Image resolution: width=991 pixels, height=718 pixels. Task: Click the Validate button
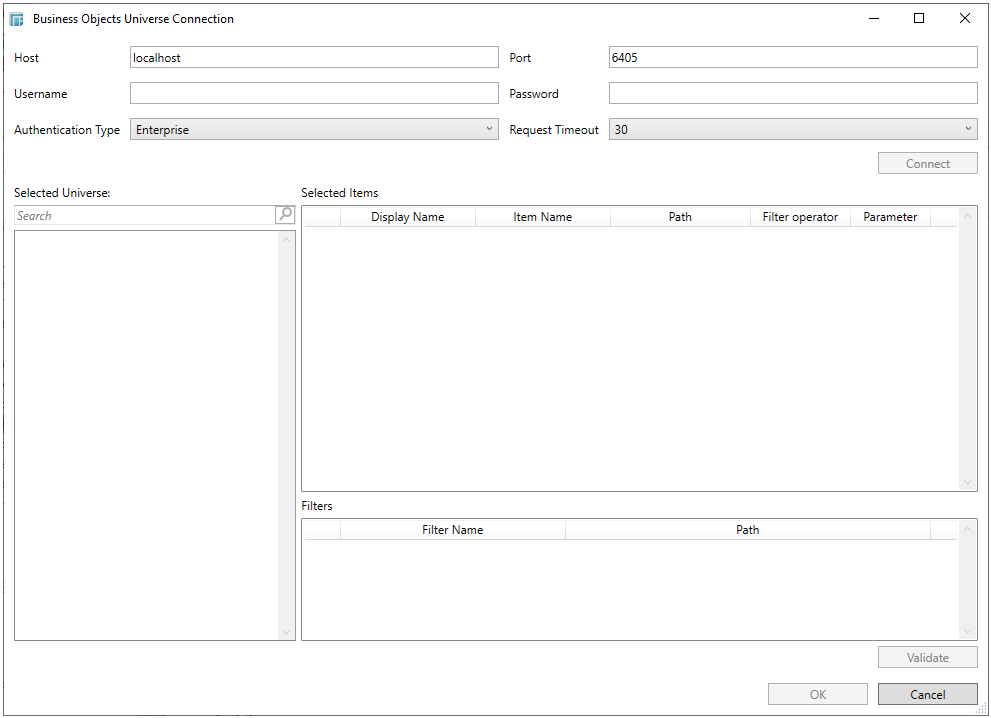click(927, 658)
